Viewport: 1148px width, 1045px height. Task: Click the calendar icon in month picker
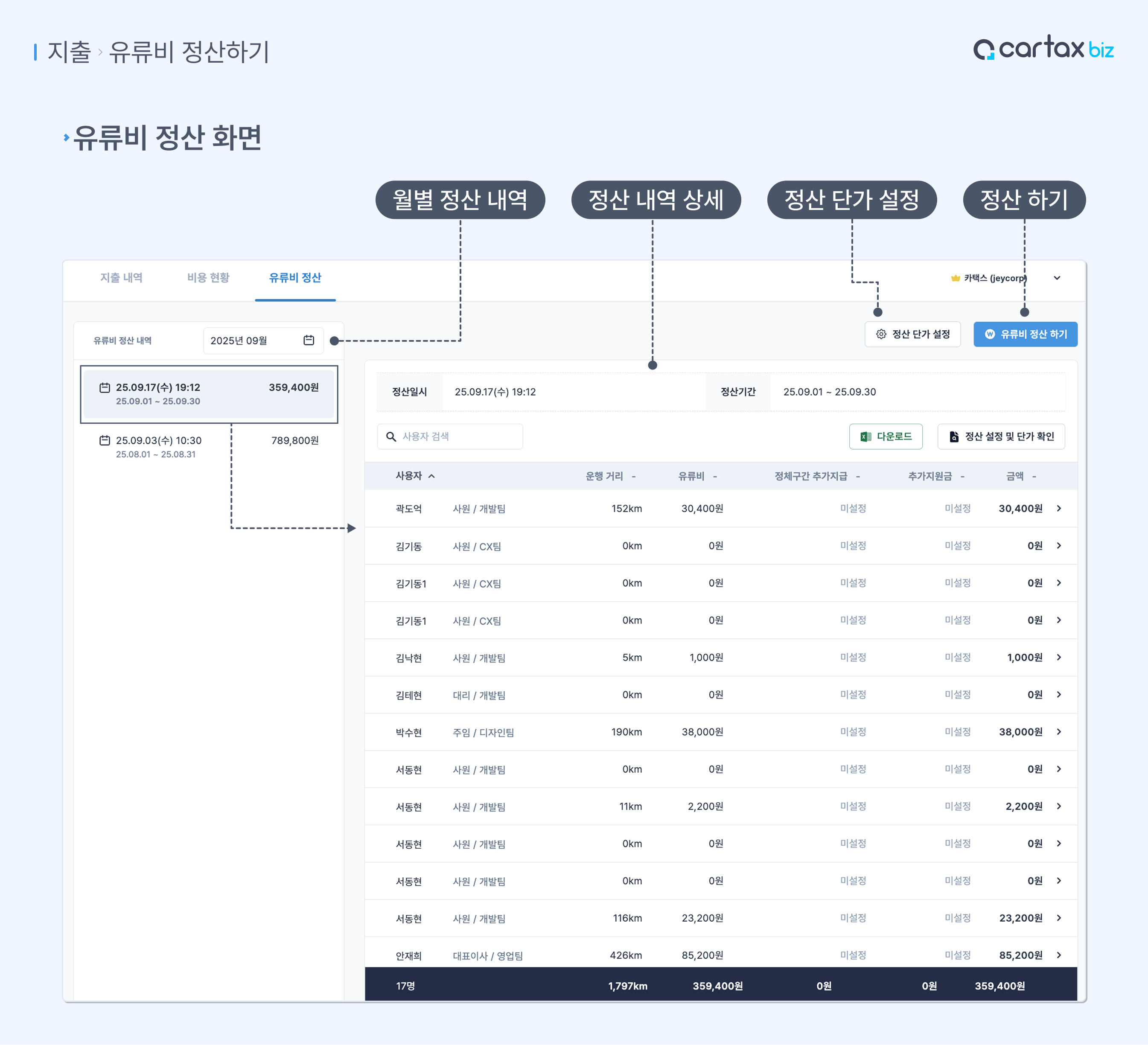(x=309, y=340)
